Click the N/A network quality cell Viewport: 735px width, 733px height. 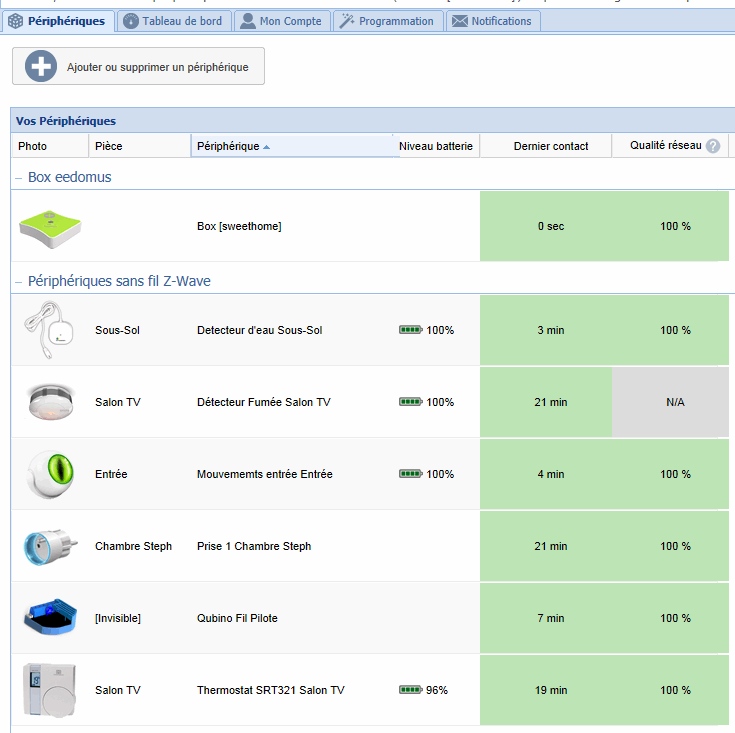670,402
